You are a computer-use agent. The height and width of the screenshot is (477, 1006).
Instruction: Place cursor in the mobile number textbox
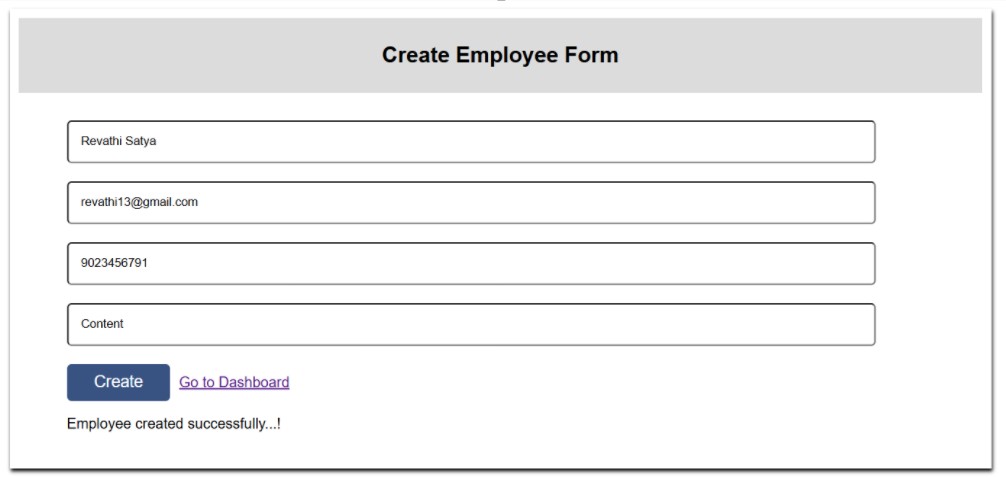[471, 264]
